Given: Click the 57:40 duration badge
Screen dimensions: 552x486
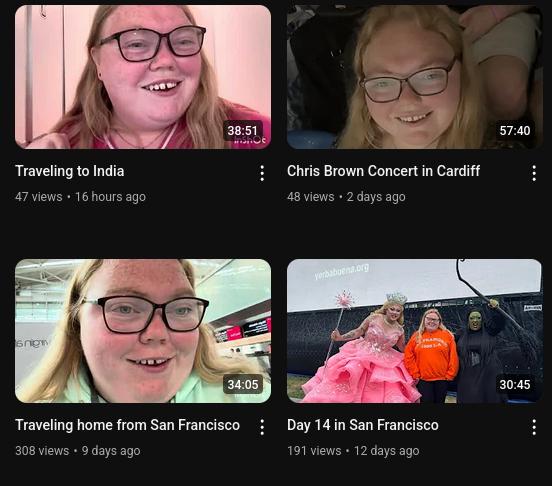Looking at the screenshot, I should [515, 131].
